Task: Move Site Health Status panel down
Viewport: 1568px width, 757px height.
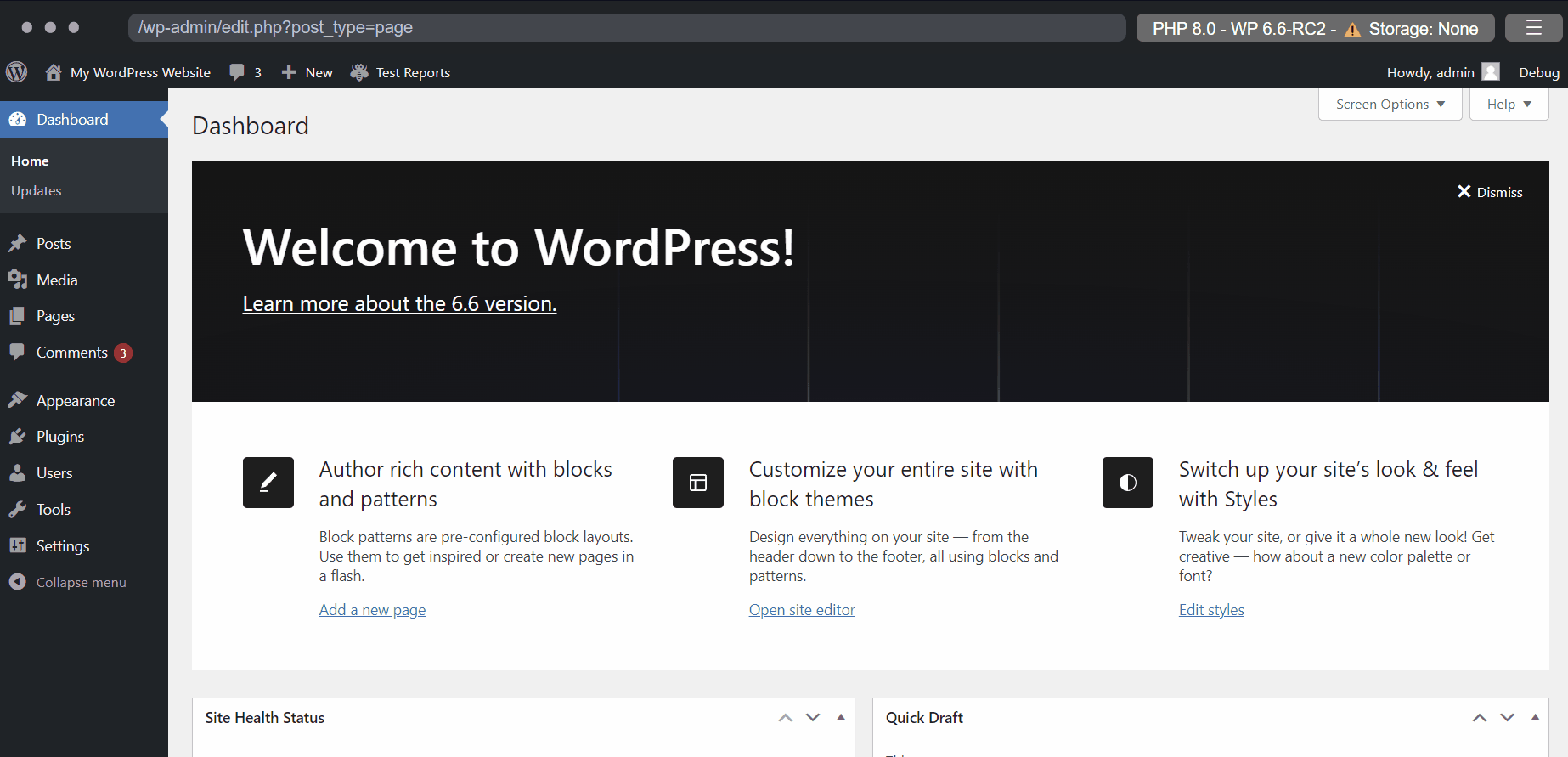Action: tap(813, 717)
